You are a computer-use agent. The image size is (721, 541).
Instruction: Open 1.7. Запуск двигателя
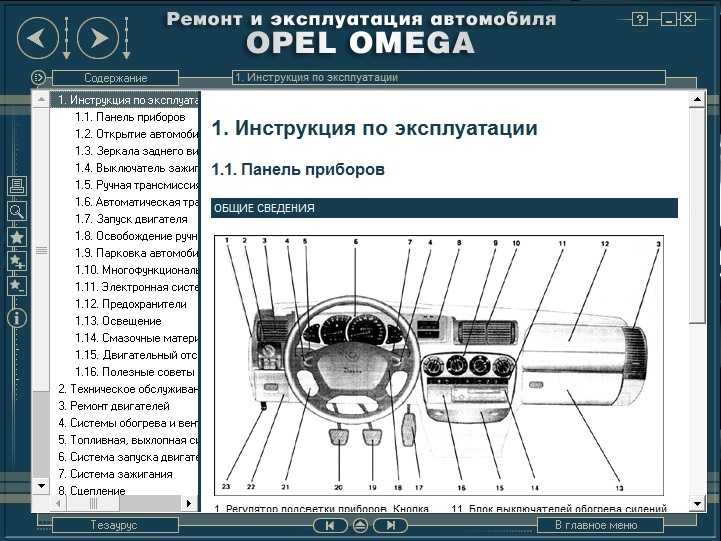point(131,219)
